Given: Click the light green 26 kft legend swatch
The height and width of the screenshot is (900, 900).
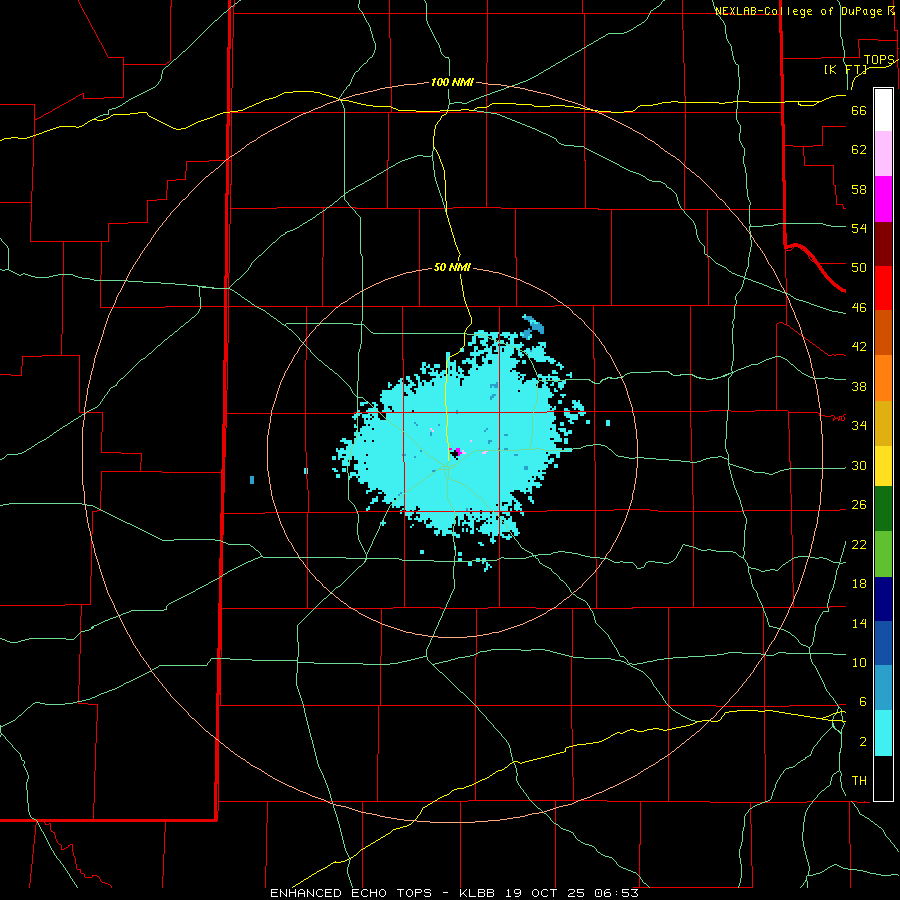Looking at the screenshot, I should click(883, 554).
